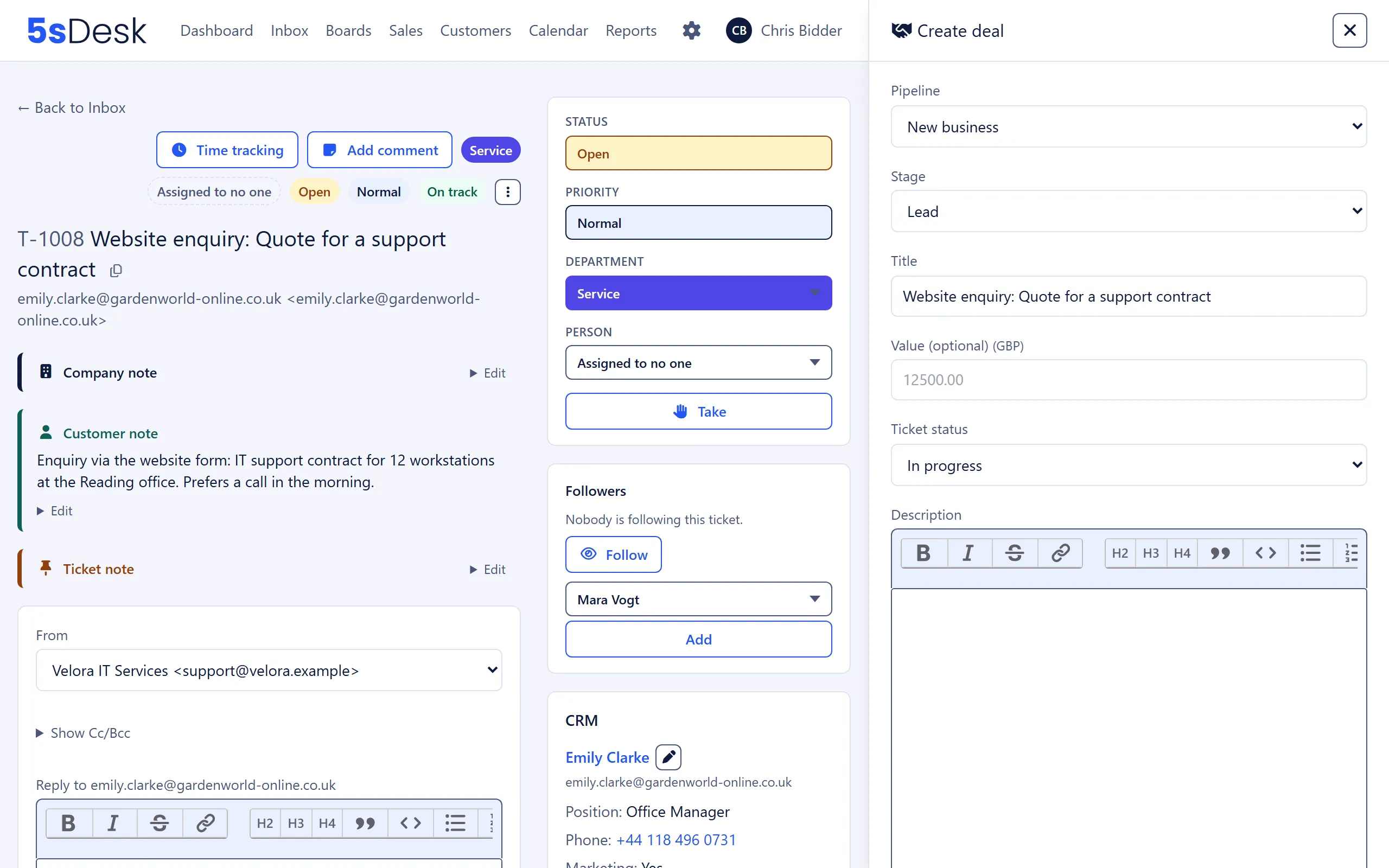Viewport: 1389px width, 868px height.
Task: Expand Edit for Ticket note
Action: (487, 570)
